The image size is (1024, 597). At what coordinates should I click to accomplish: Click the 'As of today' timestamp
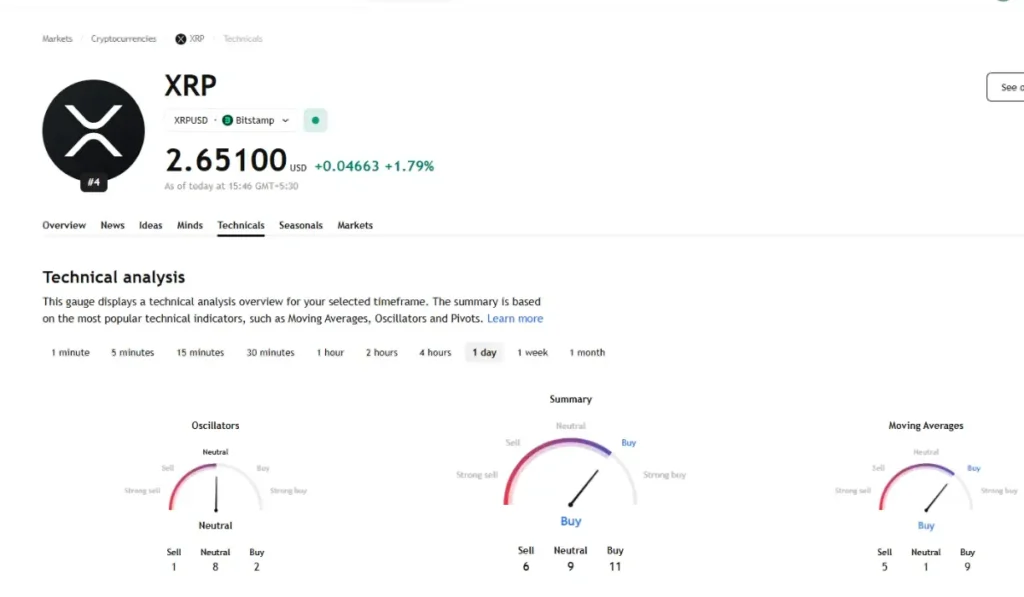click(231, 186)
